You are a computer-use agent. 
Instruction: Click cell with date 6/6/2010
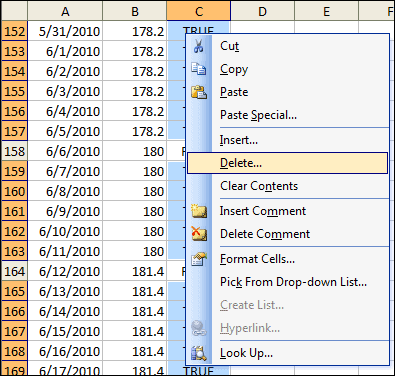pyautogui.click(x=65, y=151)
